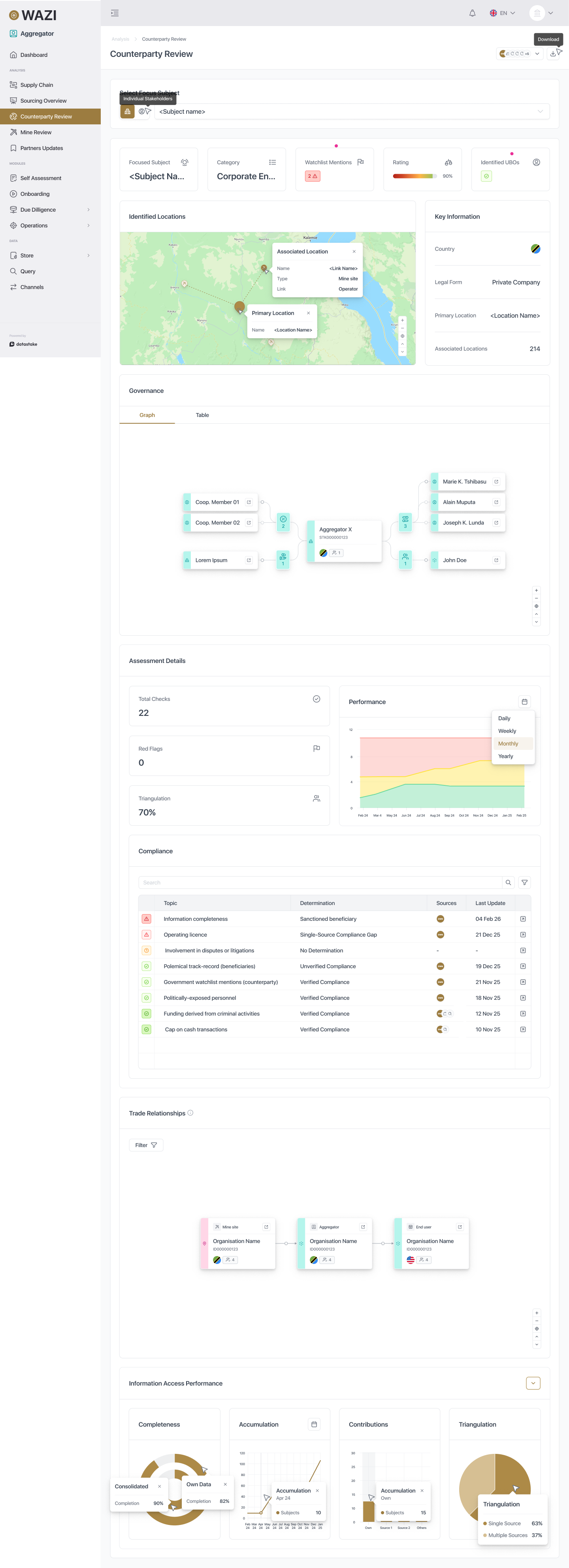Open John Doe external link icon

point(496,560)
